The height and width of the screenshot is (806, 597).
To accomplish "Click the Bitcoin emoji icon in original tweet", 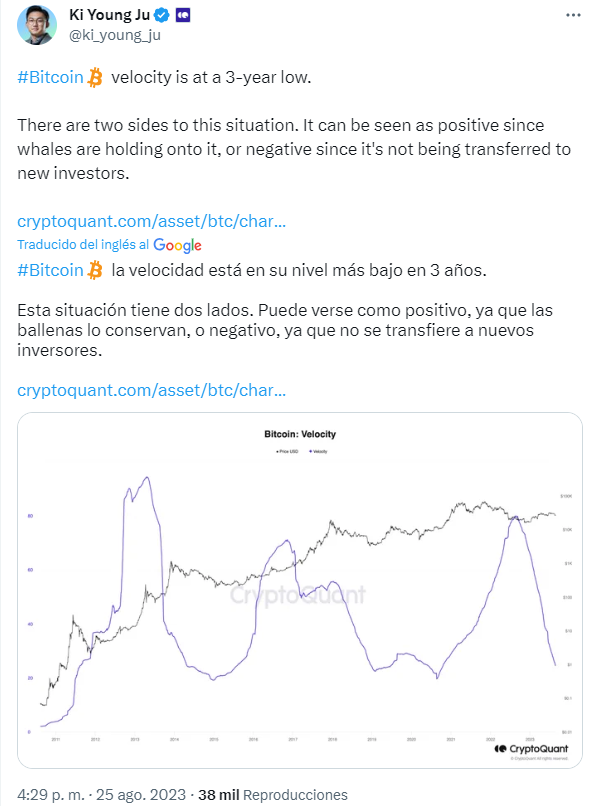I will click(95, 78).
